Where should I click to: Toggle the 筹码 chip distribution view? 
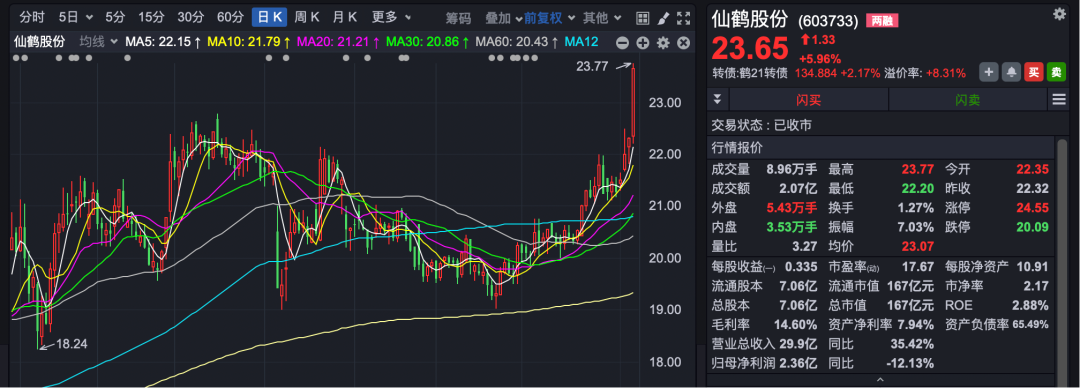(x=458, y=18)
